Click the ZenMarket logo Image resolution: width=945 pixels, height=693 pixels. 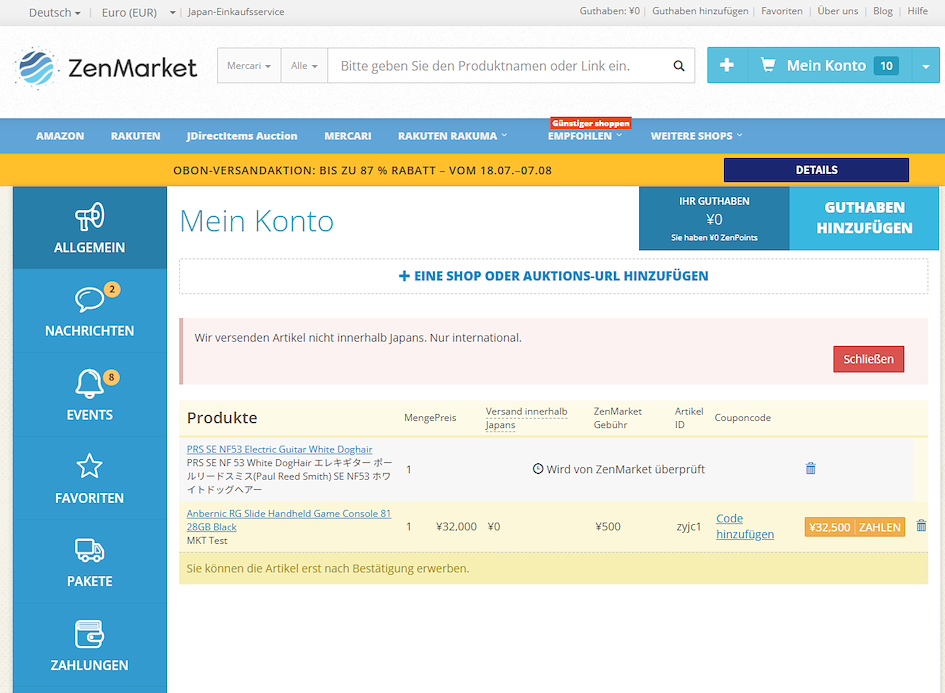106,67
